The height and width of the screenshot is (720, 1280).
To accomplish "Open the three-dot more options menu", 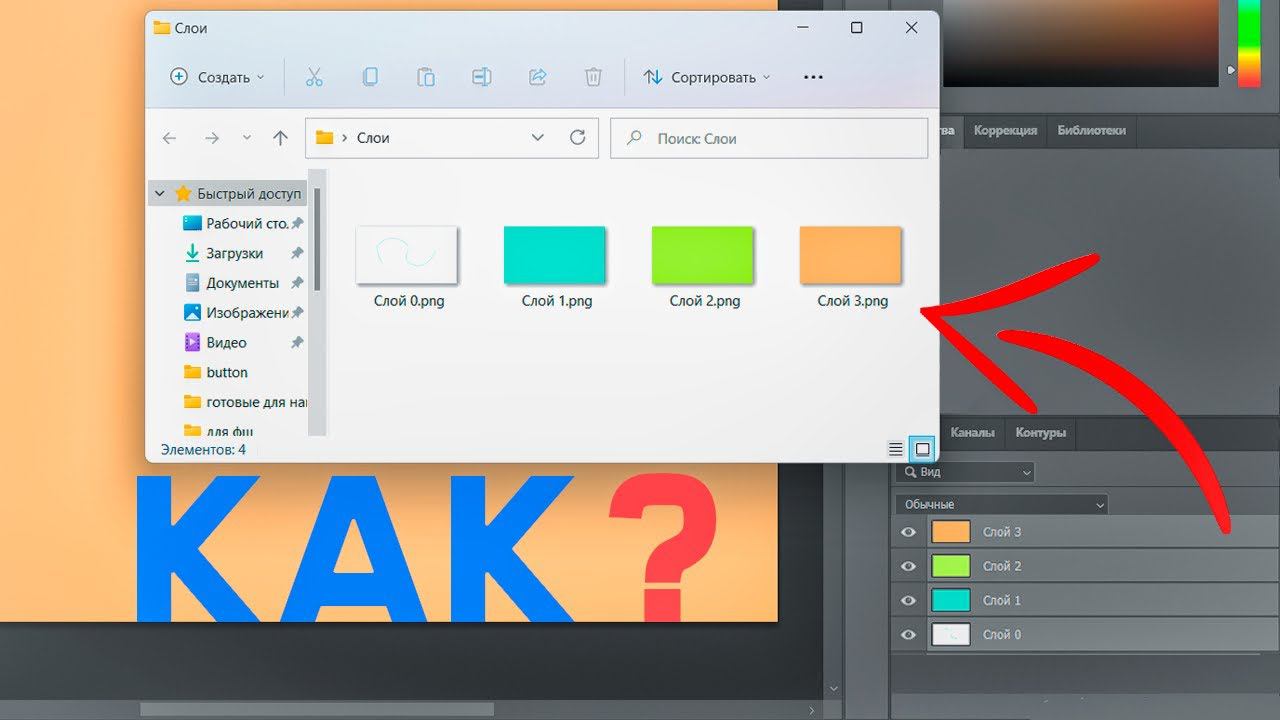I will click(x=813, y=77).
